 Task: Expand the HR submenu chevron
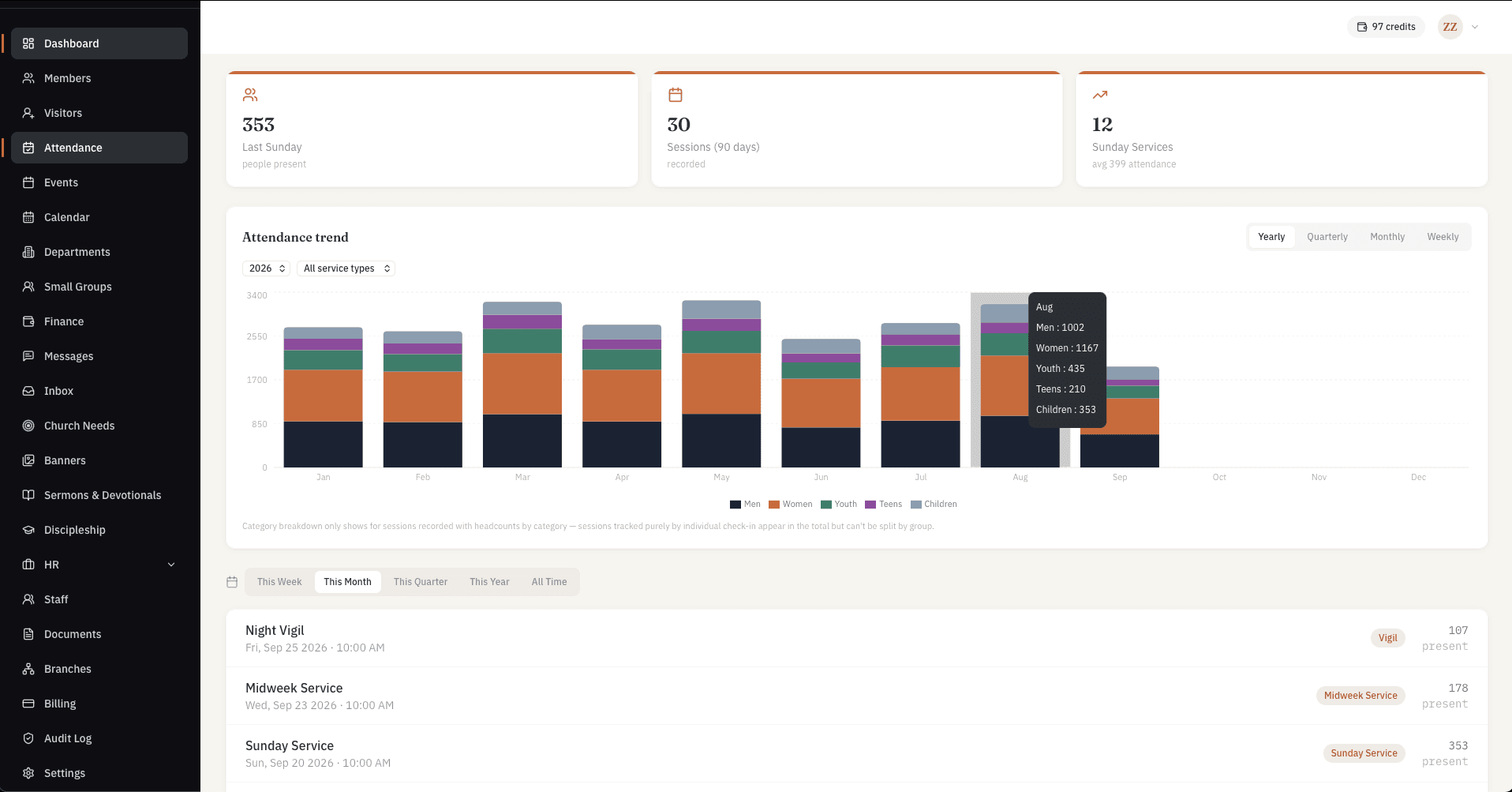pyautogui.click(x=171, y=565)
